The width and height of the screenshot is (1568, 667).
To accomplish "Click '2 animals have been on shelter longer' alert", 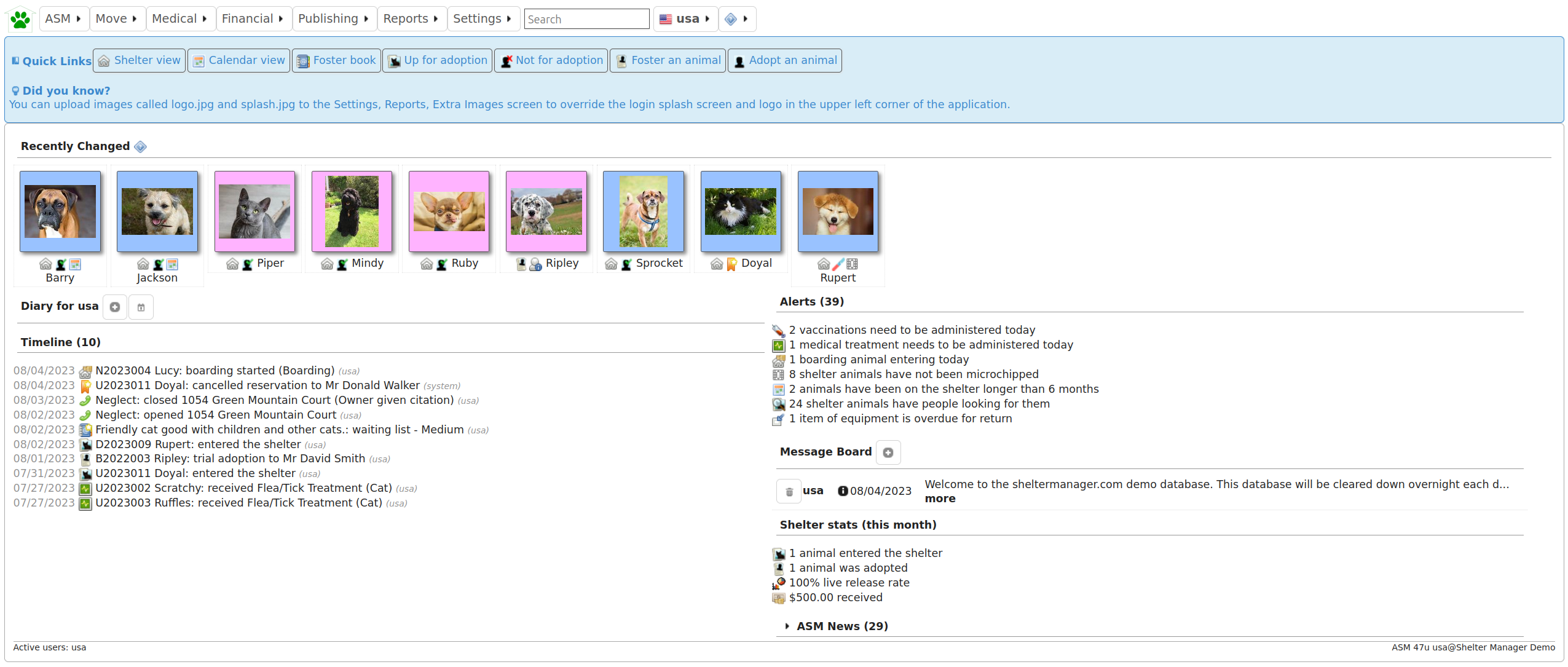I will [x=944, y=390].
